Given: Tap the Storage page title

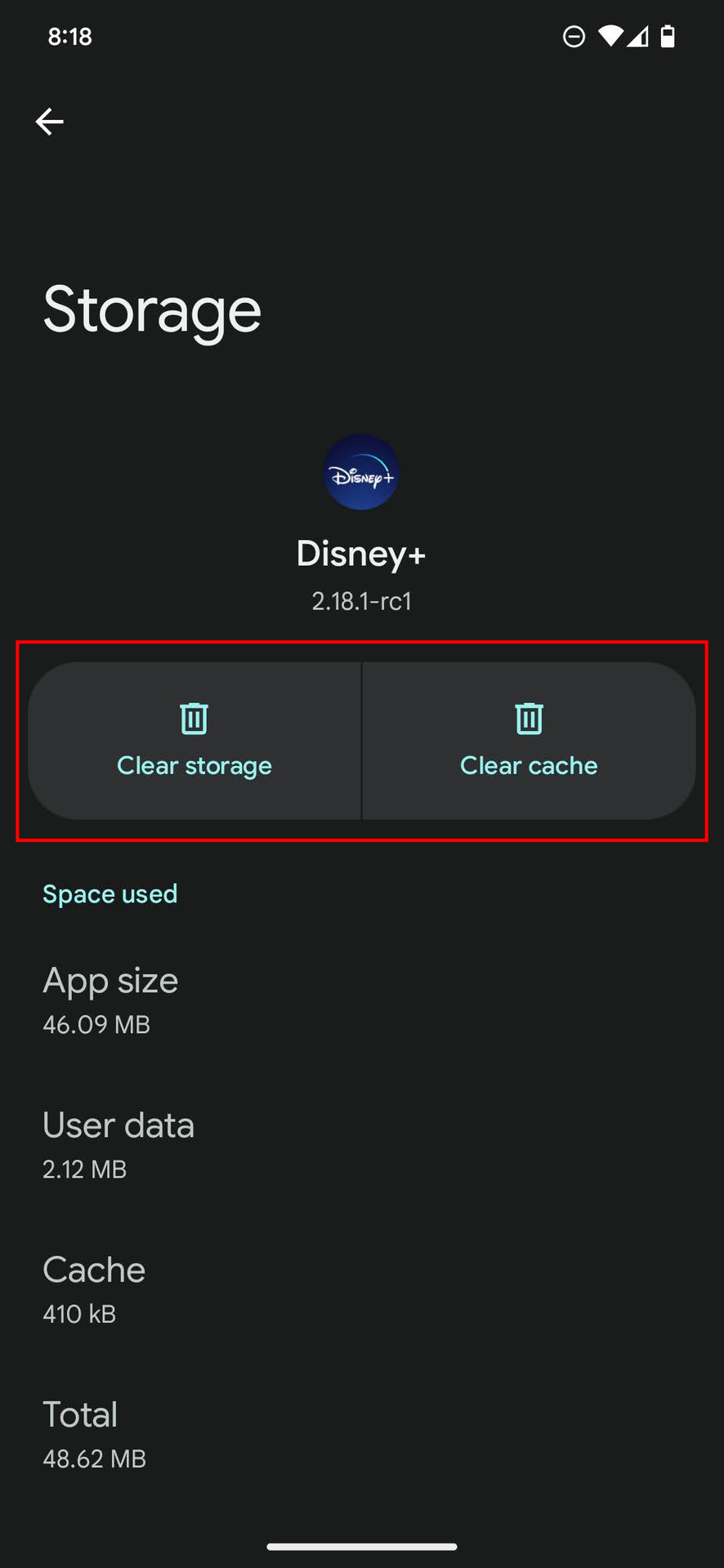Looking at the screenshot, I should click(x=152, y=310).
